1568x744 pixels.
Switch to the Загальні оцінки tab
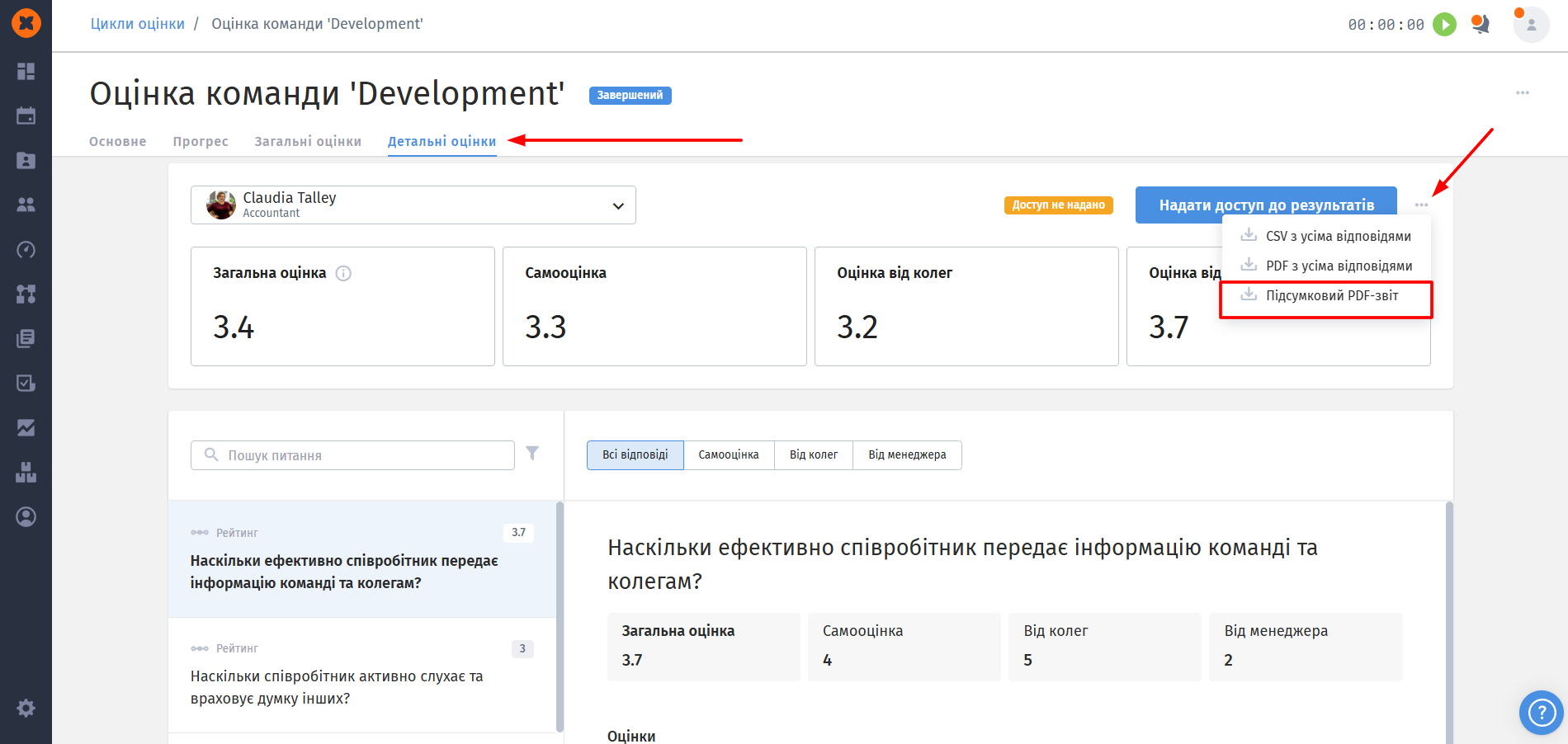308,141
